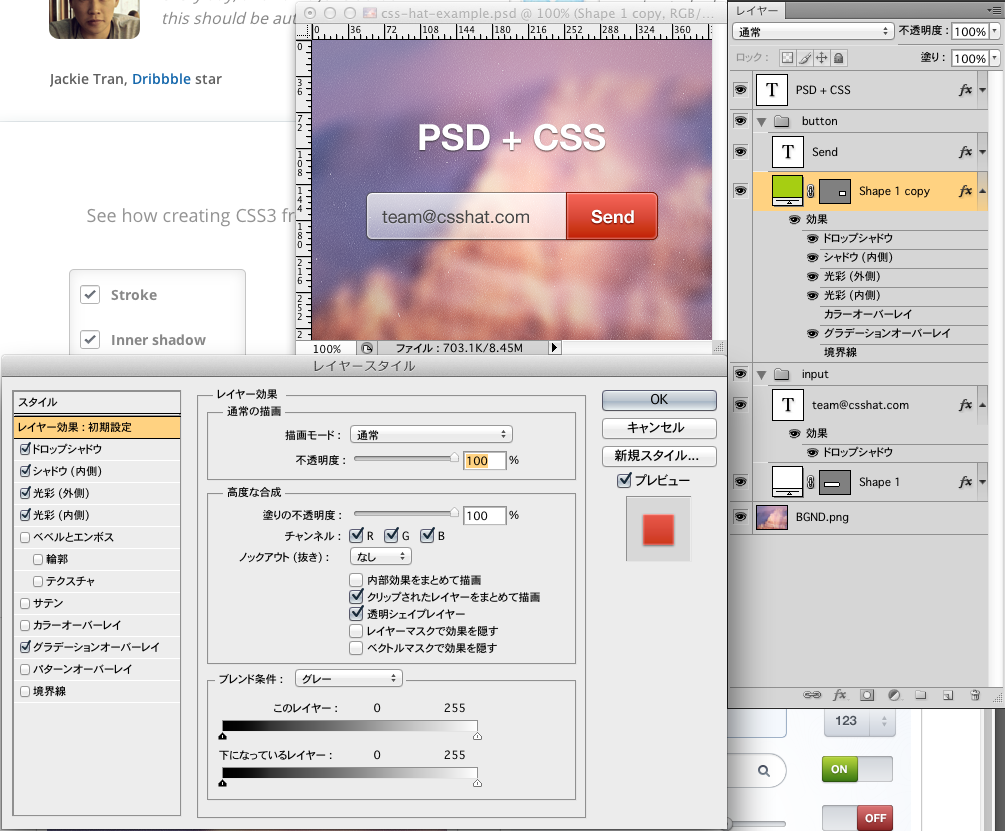The image size is (1005, 831).
Task: Open the Layers panel blend mode 通常 dropdown
Action: (813, 31)
